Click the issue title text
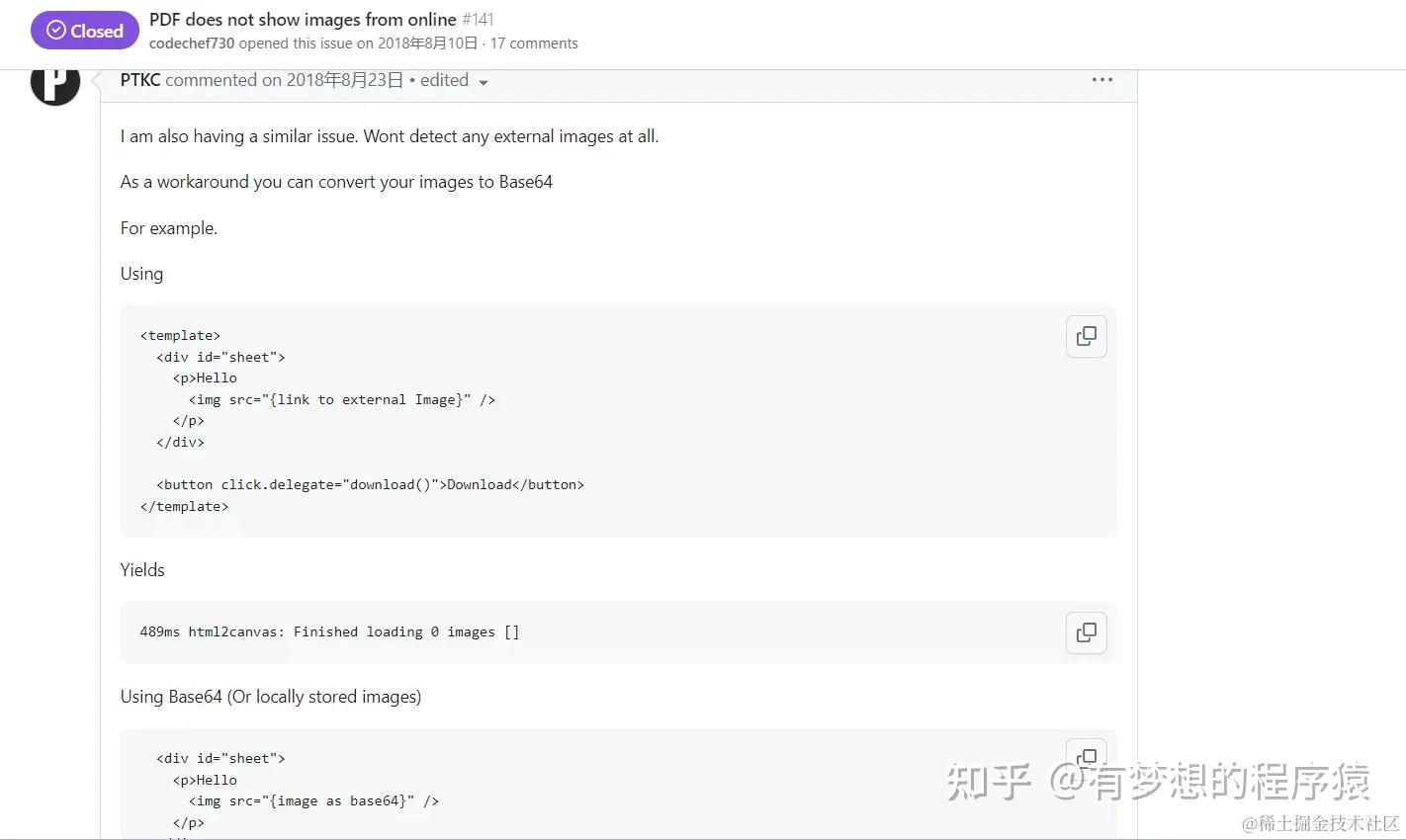1406x840 pixels. click(303, 19)
